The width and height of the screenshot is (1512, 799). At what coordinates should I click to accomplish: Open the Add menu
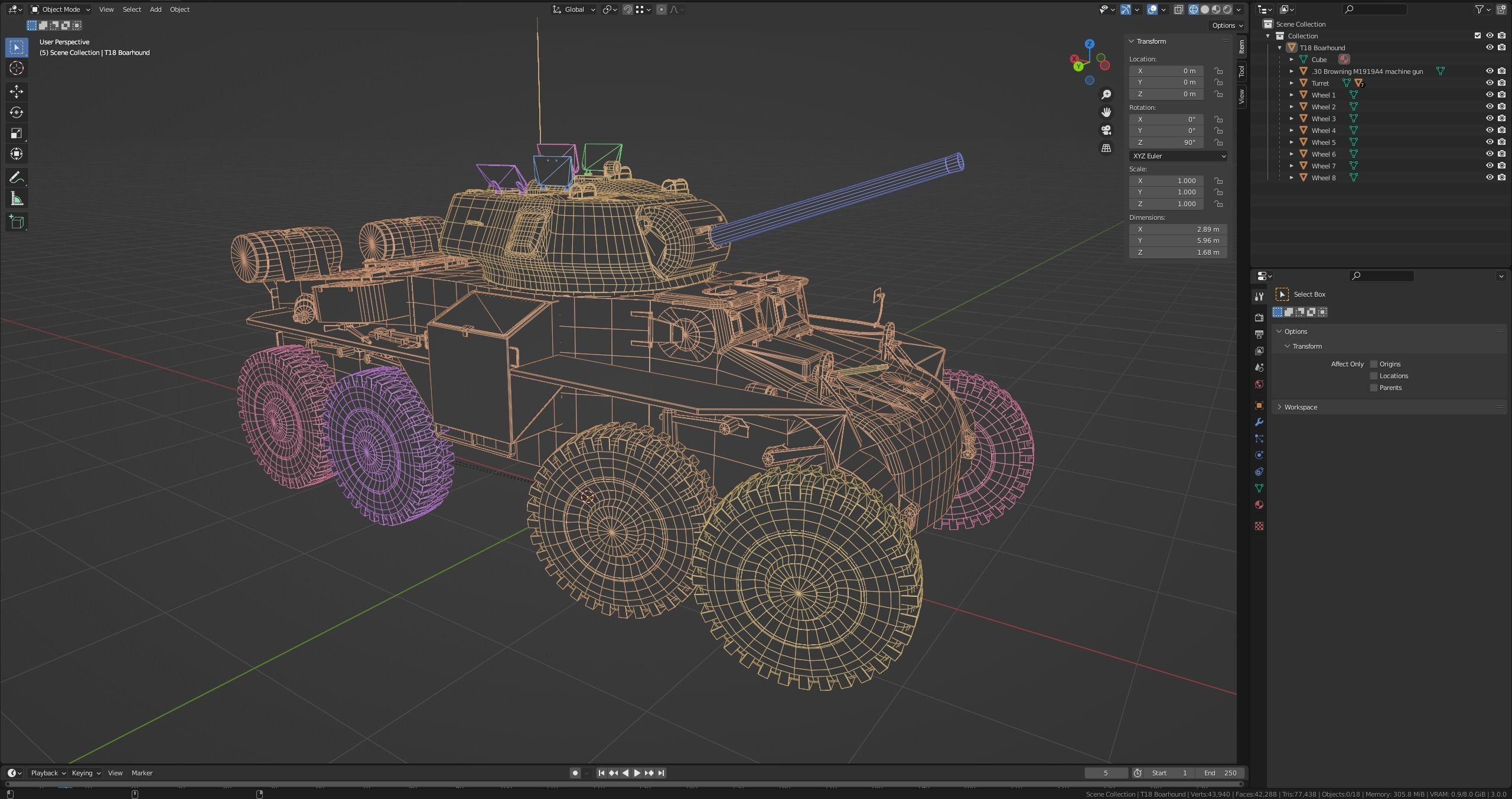[155, 9]
